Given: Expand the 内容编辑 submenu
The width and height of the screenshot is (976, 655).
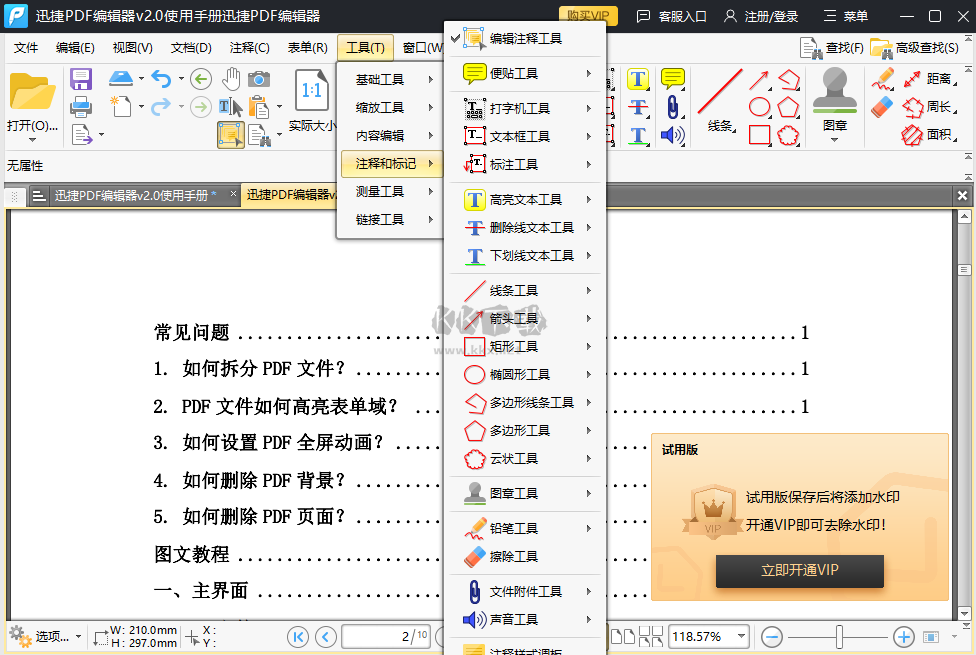Looking at the screenshot, I should click(390, 135).
